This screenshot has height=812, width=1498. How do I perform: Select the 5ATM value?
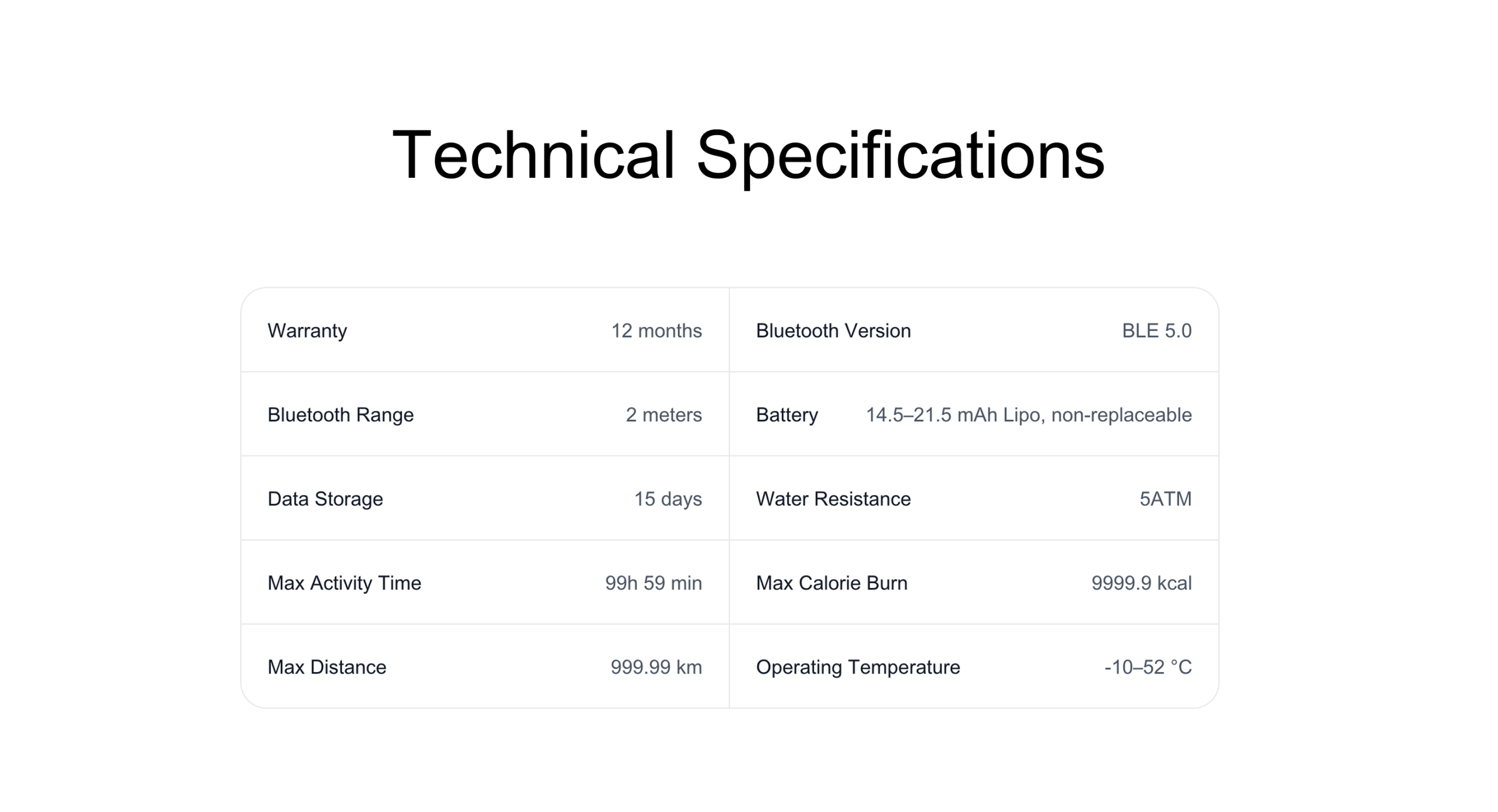coord(1164,499)
